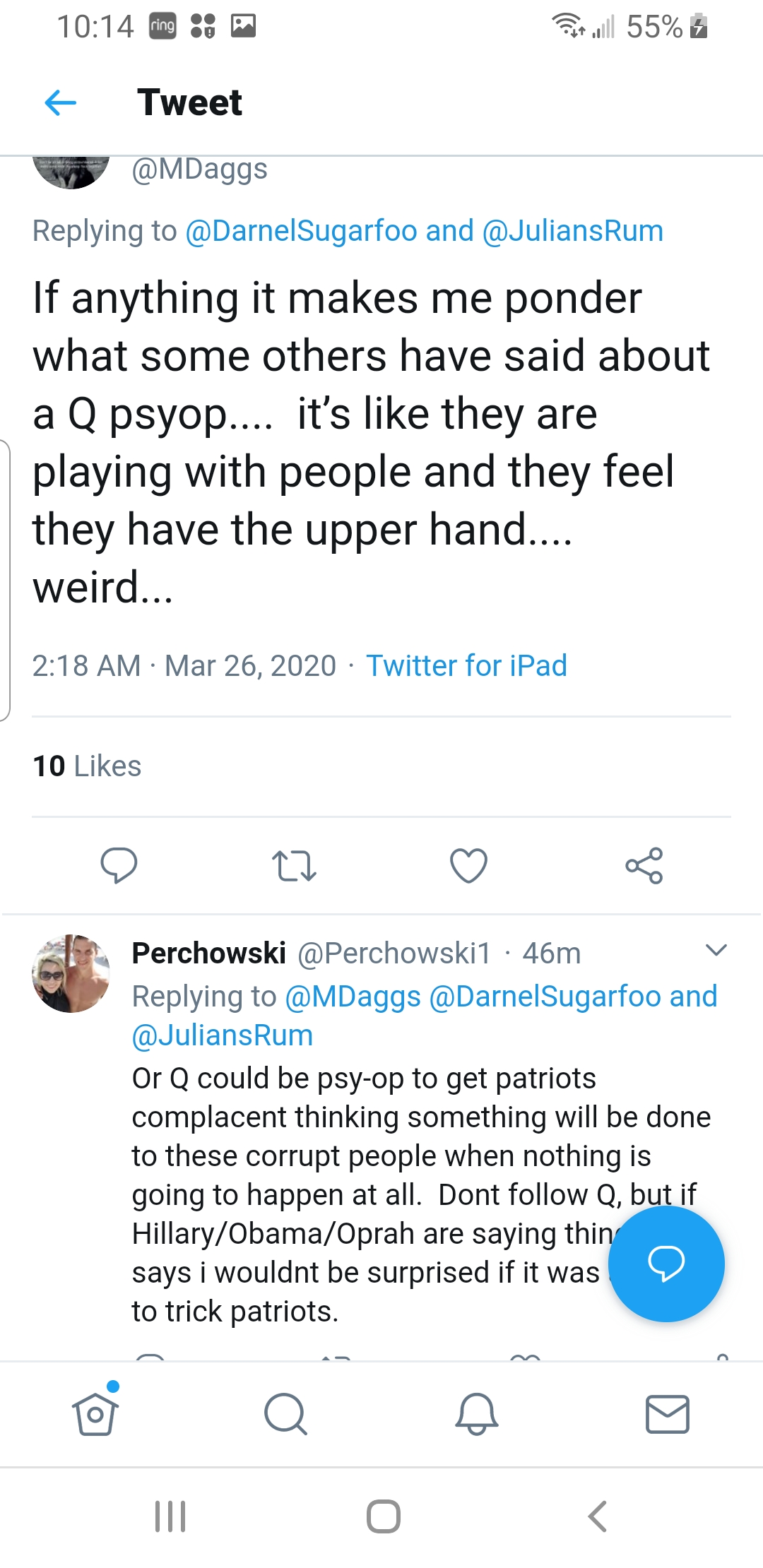Viewport: 763px width, 1568px height.
Task: Open Android recent apps button
Action: pyautogui.click(x=170, y=1516)
